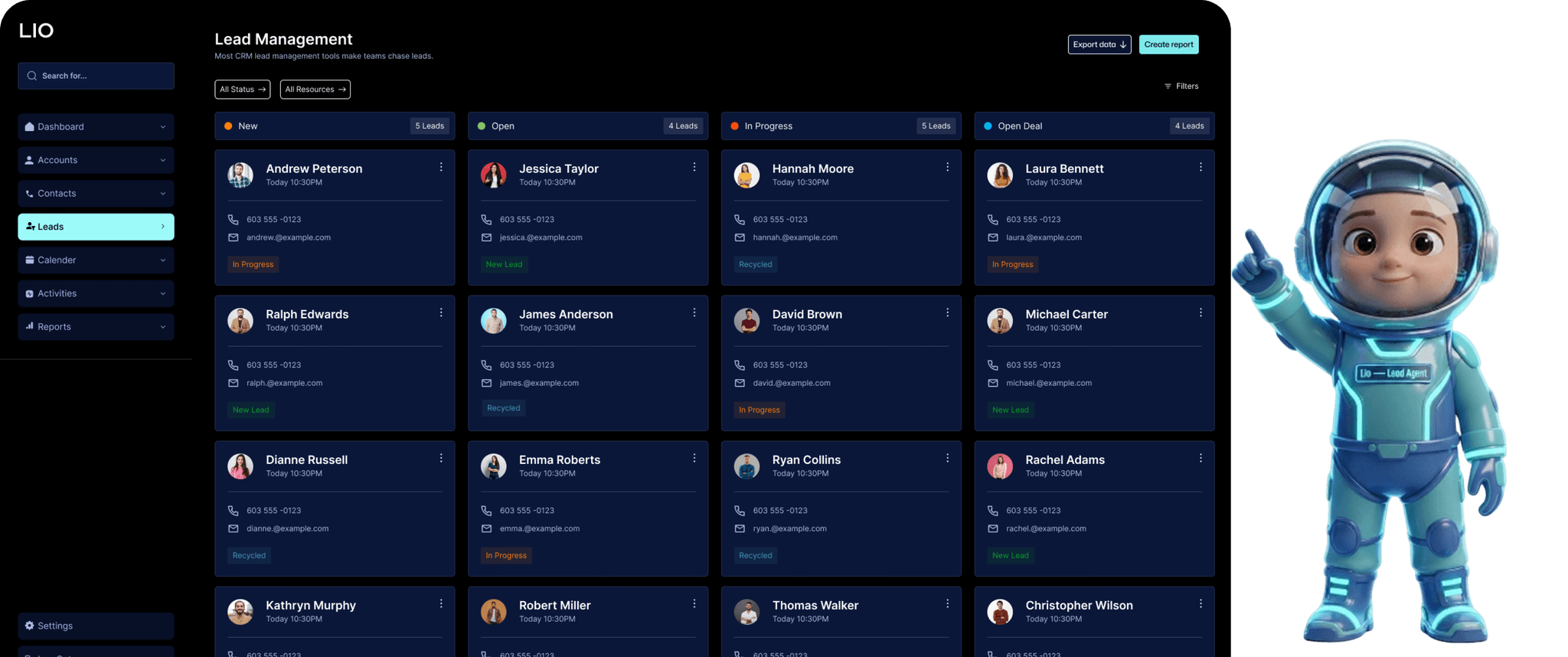Click phone icon on Andrew Peterson card
1568x657 pixels.
233,219
